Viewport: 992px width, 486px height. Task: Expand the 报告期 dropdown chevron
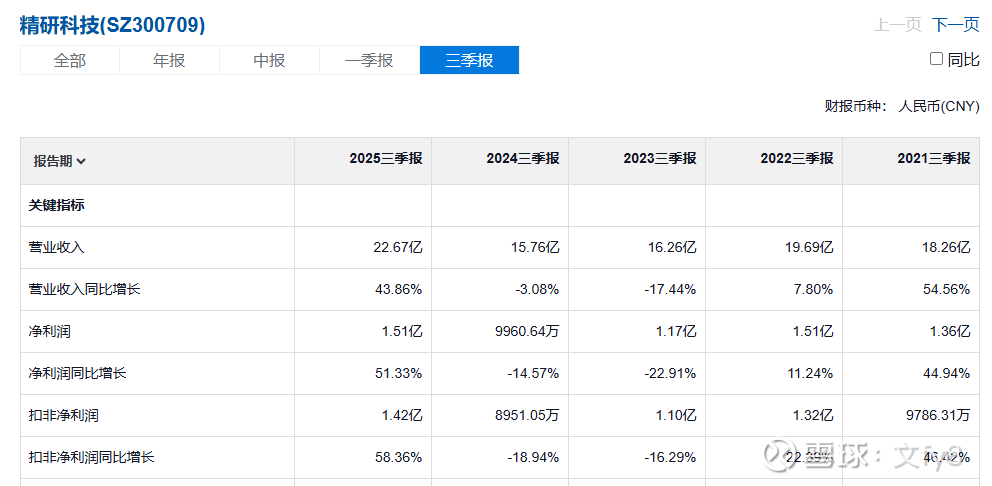(81, 161)
